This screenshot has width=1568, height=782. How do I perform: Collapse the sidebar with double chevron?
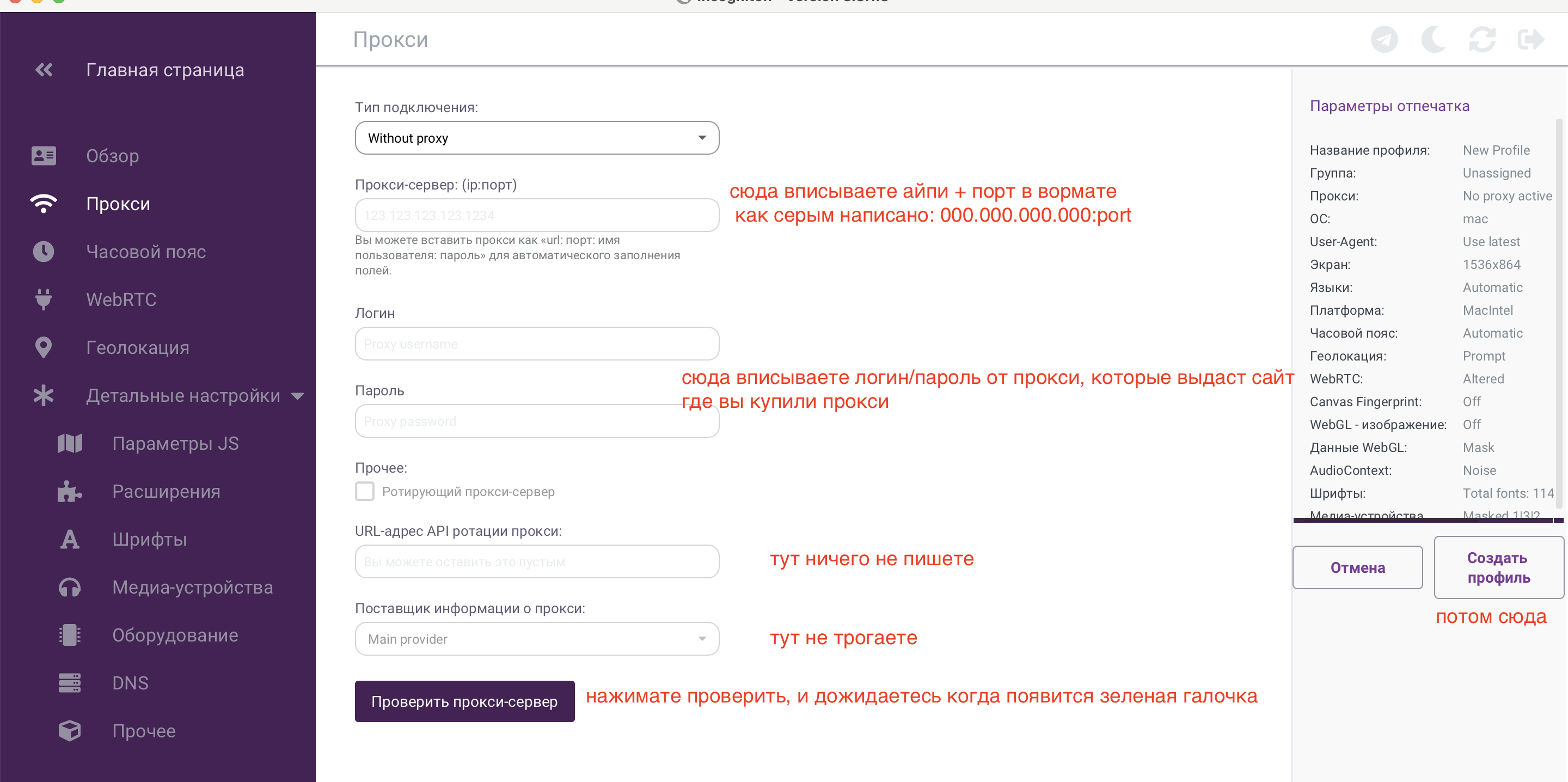click(x=42, y=69)
